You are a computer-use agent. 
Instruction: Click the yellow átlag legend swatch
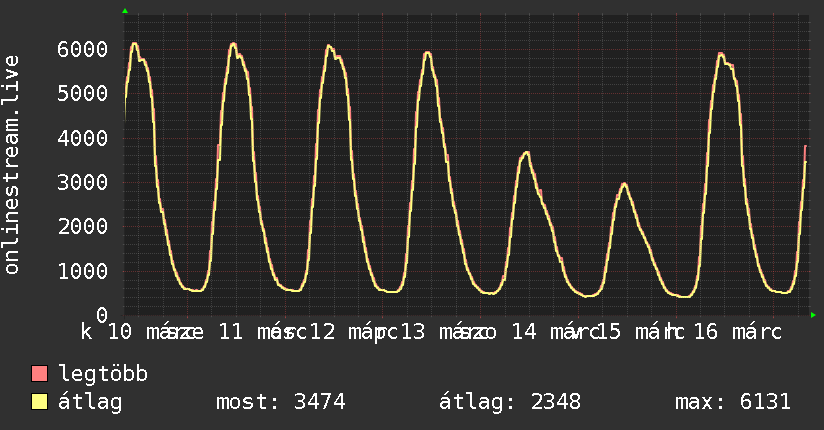39,402
